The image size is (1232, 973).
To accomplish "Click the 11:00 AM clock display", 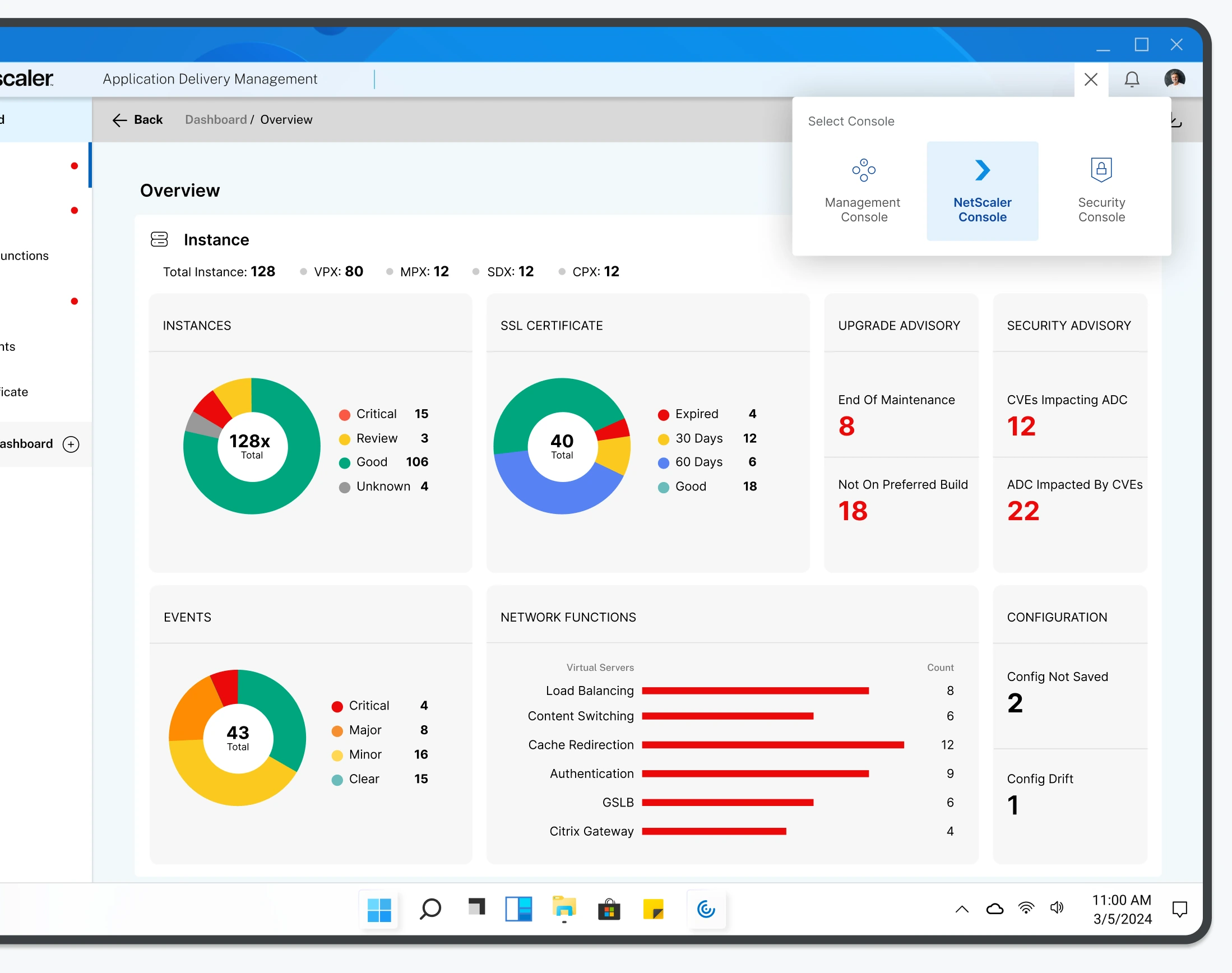I will tap(1122, 900).
